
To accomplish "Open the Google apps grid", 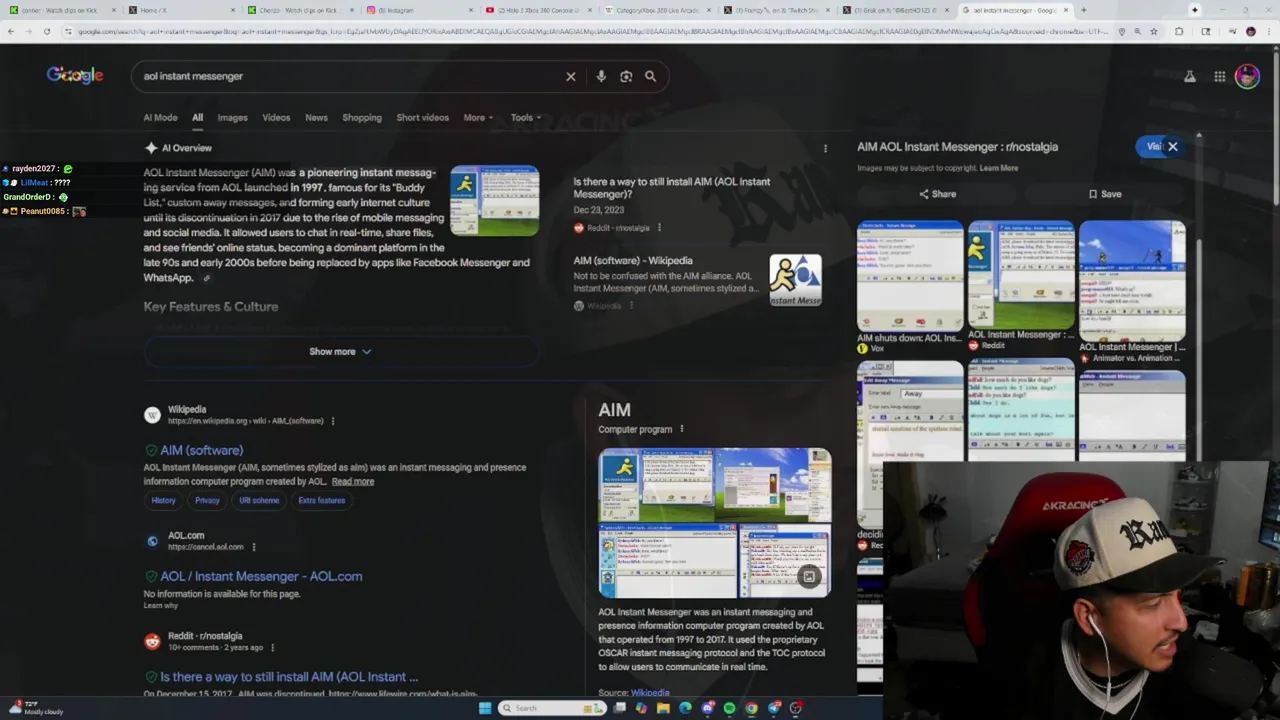I will click(1220, 76).
